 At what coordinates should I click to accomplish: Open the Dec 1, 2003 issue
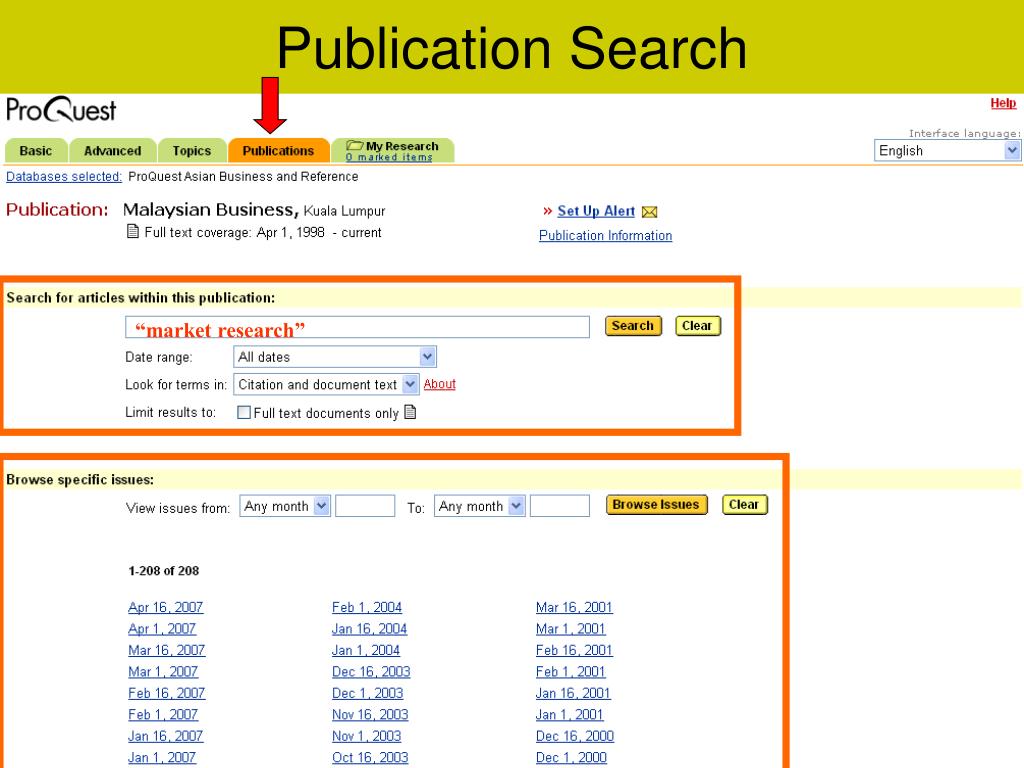pyautogui.click(x=368, y=694)
